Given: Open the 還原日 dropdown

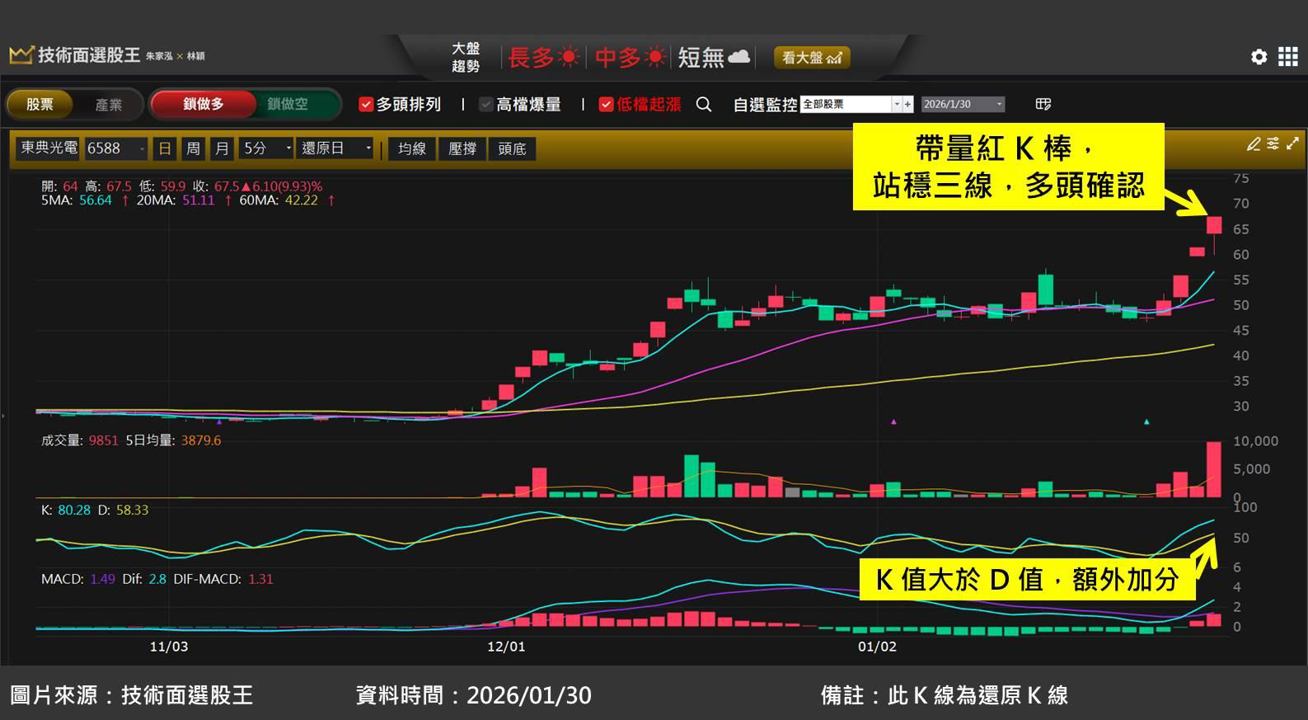Looking at the screenshot, I should coord(335,148).
